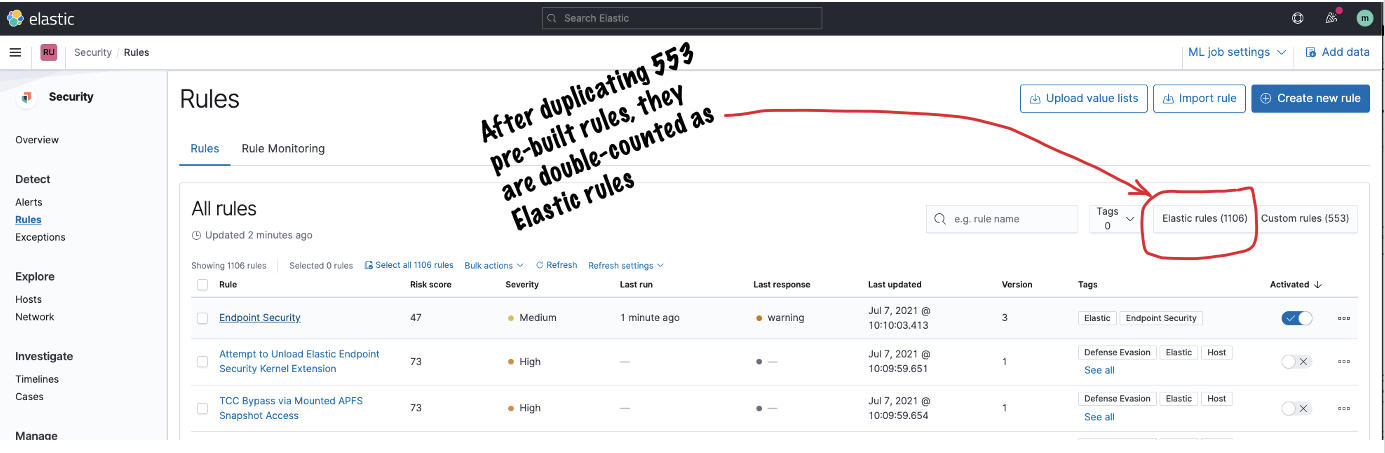
Task: Go to Alerts in sidebar
Action: pos(29,202)
